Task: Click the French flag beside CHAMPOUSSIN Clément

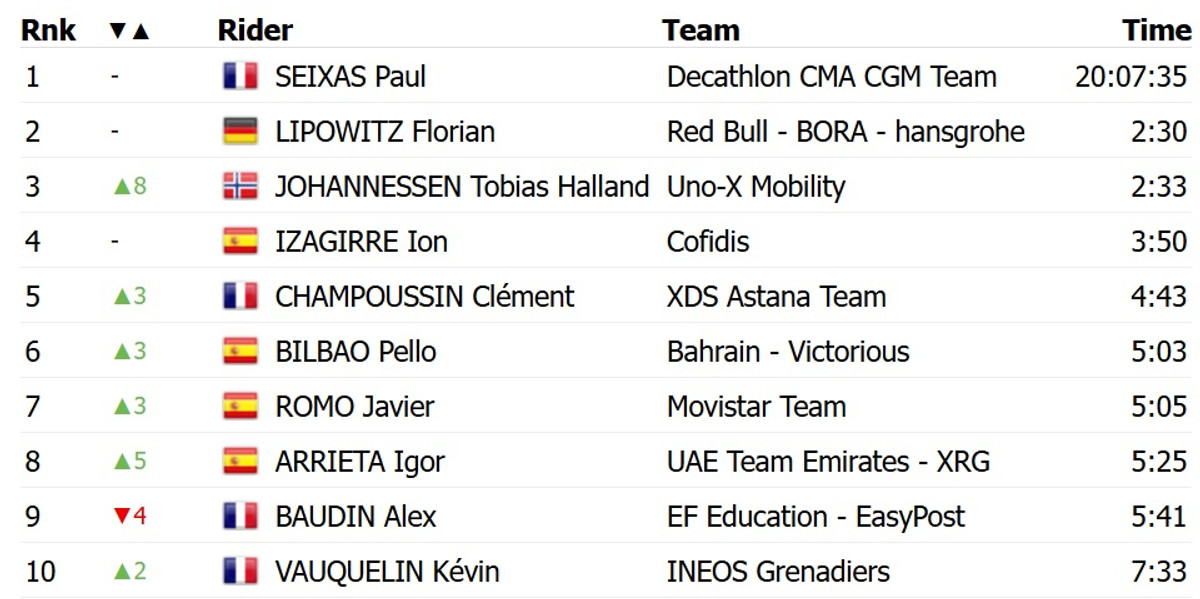Action: click(240, 297)
